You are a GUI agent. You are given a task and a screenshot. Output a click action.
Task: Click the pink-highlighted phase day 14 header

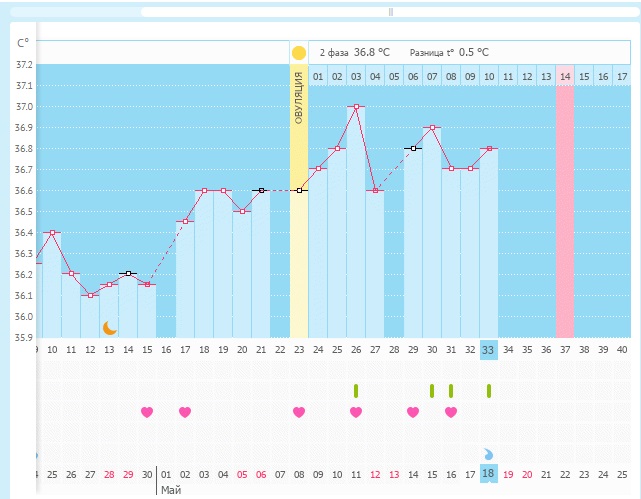[565, 76]
